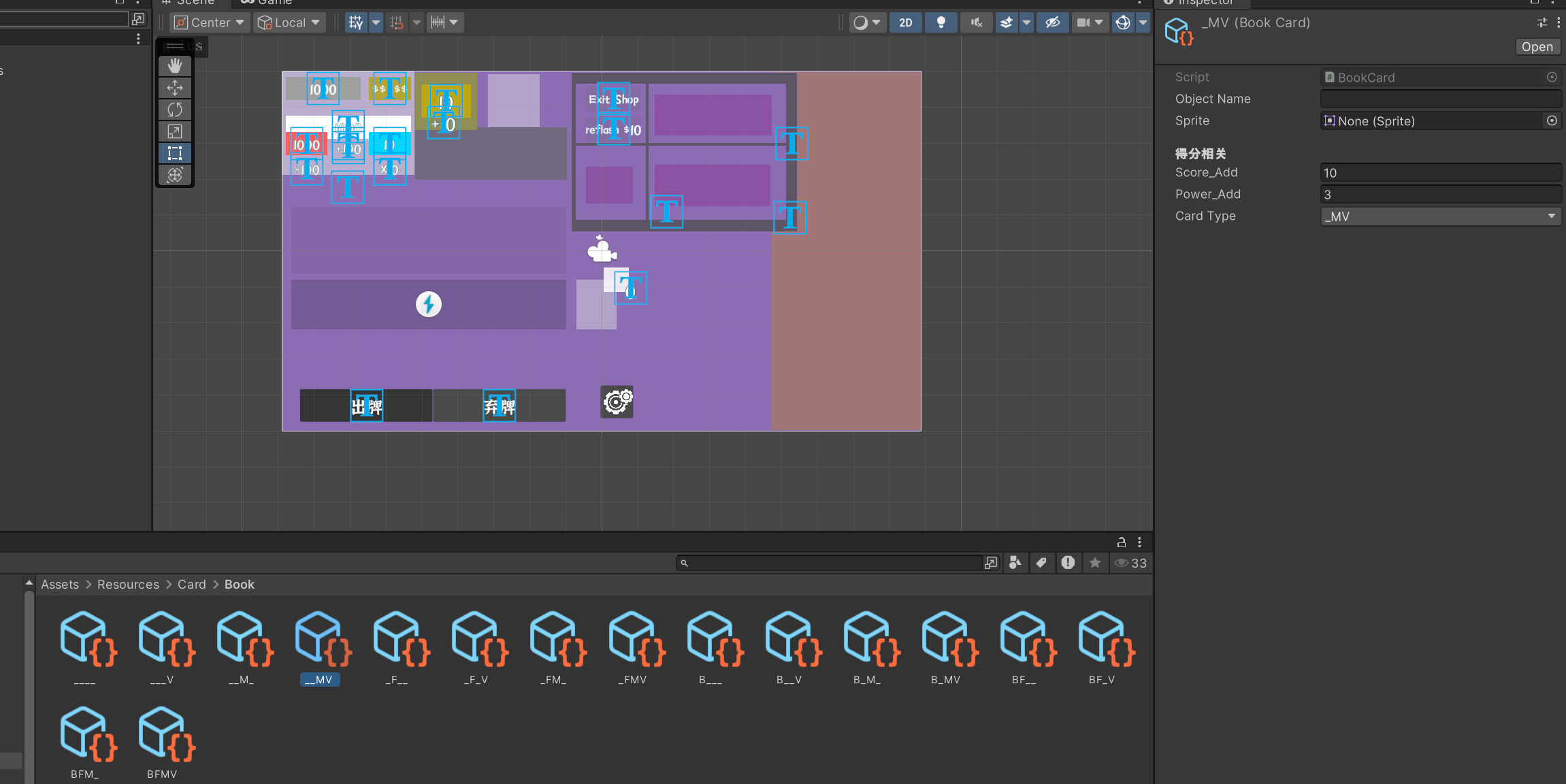Screen dimensions: 1566x784
Task: Toggle scene audio mute button
Action: pos(976,22)
